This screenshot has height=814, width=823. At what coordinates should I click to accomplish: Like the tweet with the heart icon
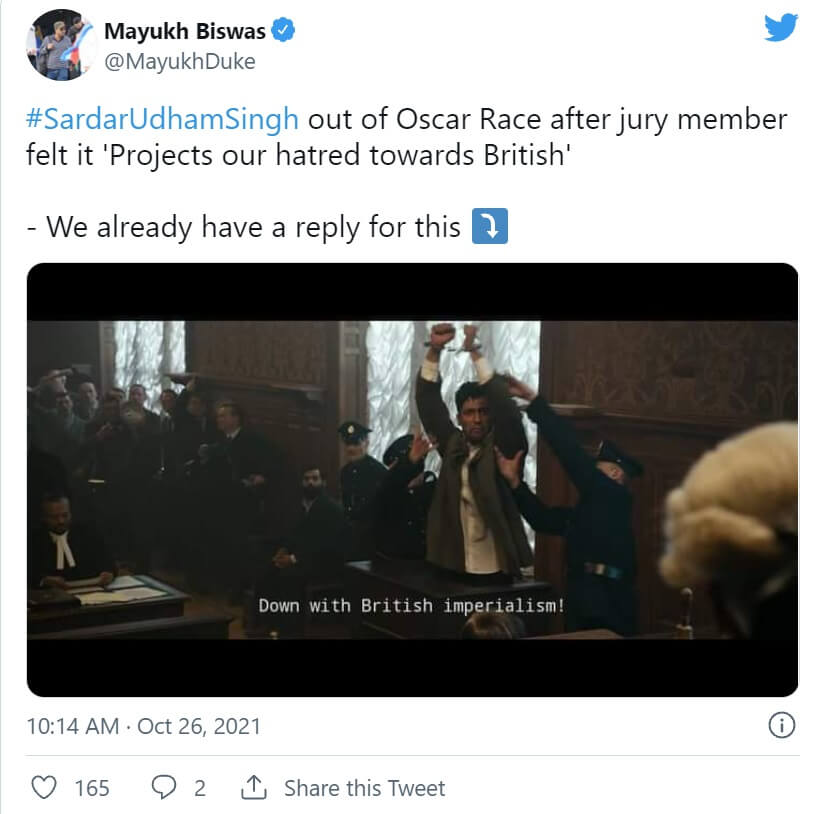pos(43,787)
